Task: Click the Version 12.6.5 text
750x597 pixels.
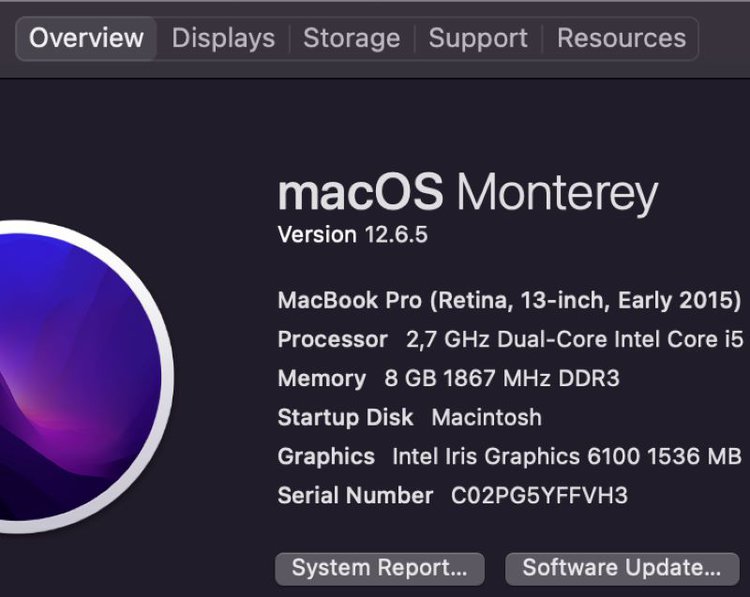Action: pos(353,235)
